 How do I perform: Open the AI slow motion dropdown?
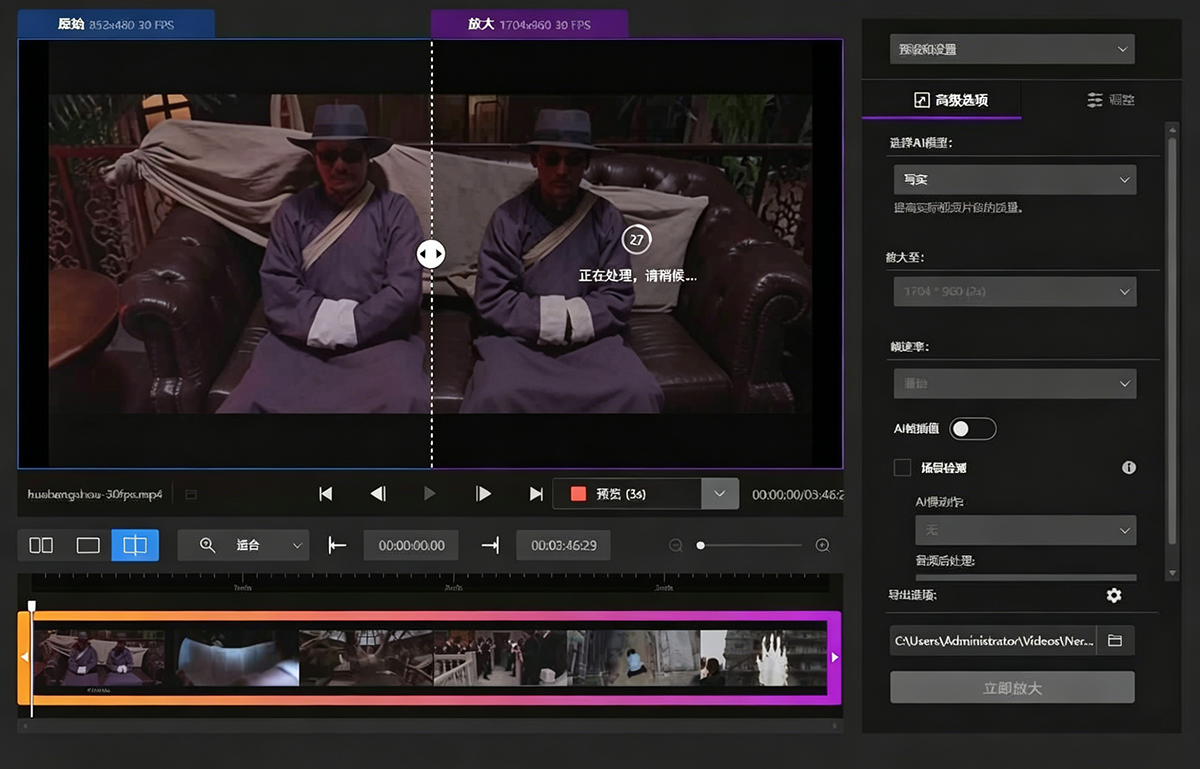tap(1025, 529)
